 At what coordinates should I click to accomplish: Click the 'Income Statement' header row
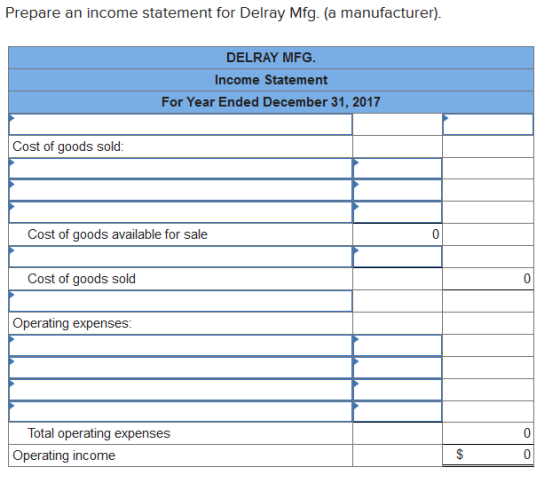[271, 80]
